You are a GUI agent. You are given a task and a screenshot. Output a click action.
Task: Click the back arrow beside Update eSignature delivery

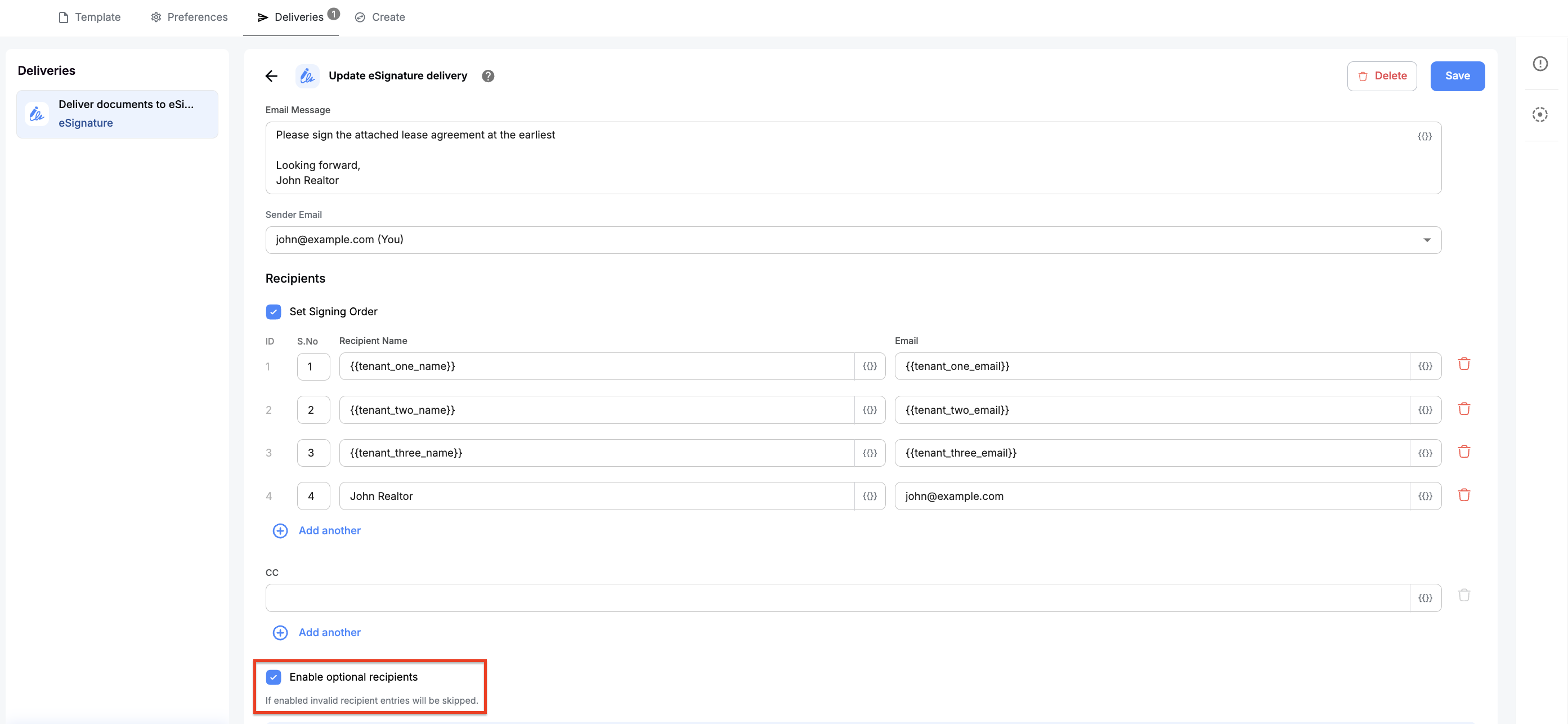point(271,75)
